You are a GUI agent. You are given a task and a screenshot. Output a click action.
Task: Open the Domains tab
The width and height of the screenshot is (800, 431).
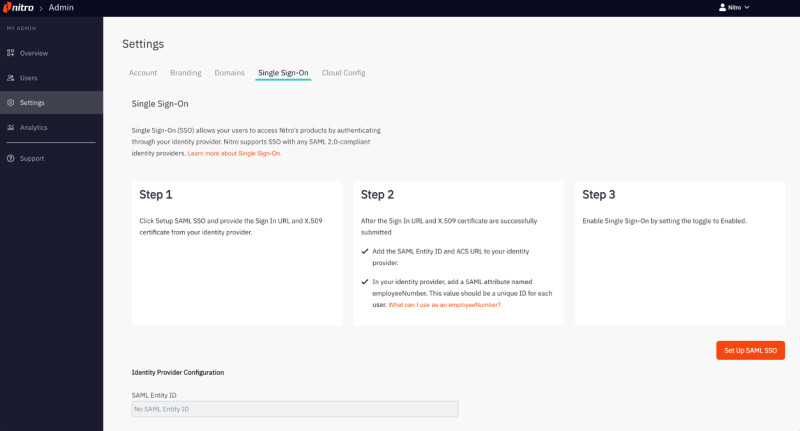coord(230,73)
